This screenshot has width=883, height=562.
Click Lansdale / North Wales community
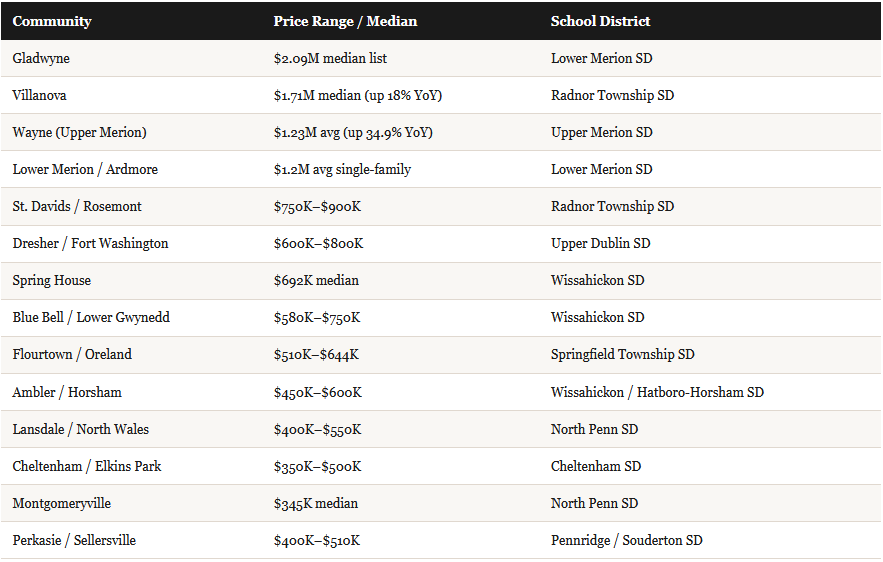[81, 429]
